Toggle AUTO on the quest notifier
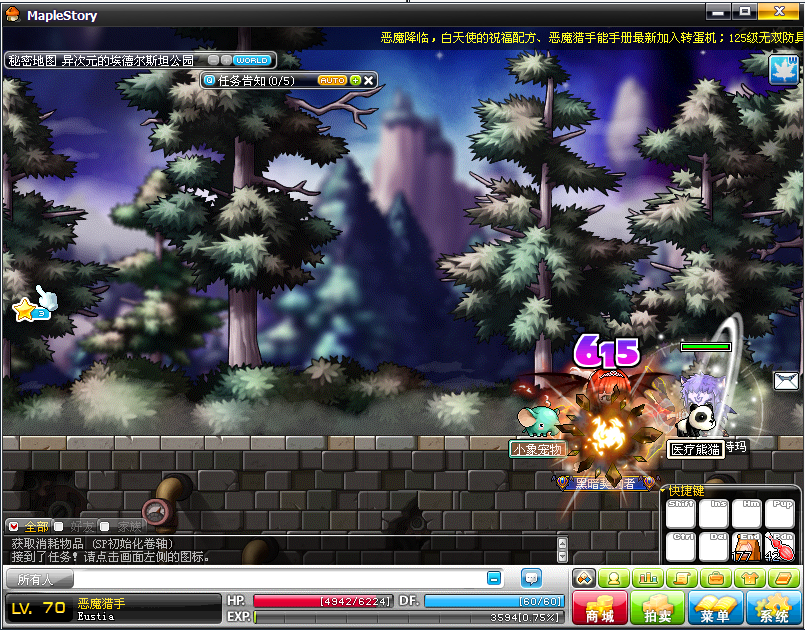Viewport: 805px width, 630px height. [x=332, y=80]
